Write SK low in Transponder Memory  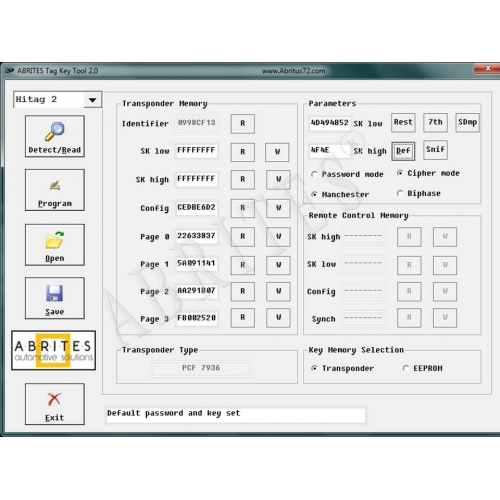tap(277, 152)
